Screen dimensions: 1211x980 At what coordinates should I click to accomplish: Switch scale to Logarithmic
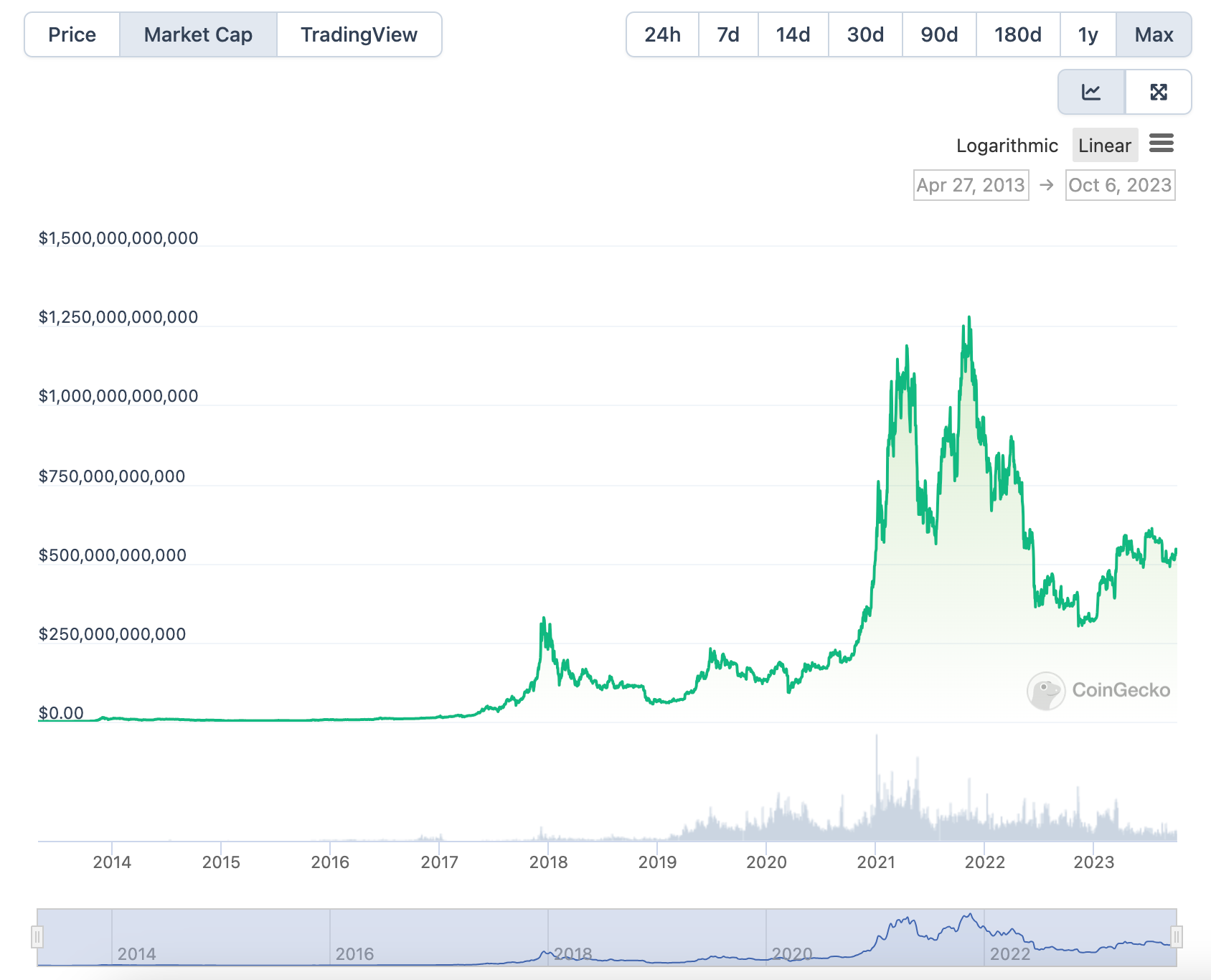coord(1007,145)
